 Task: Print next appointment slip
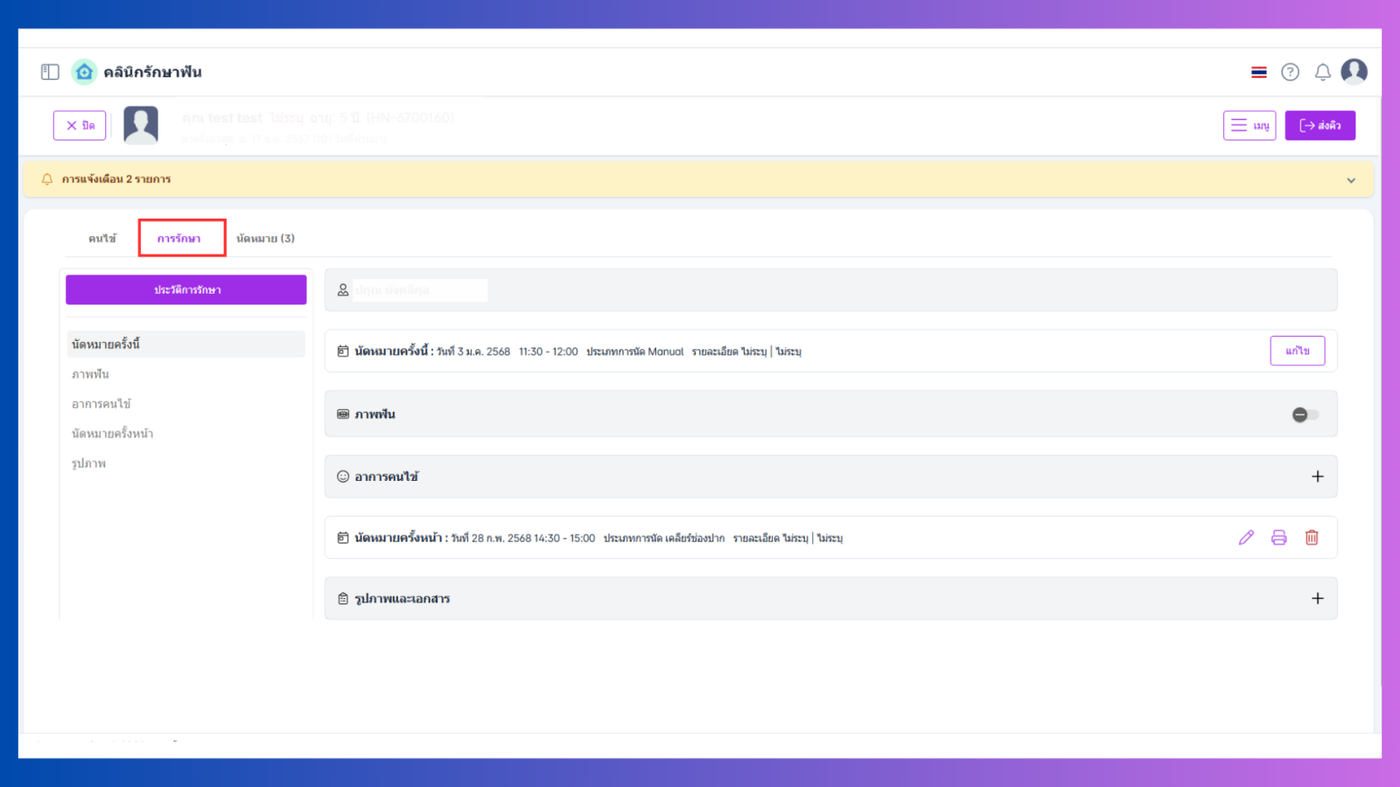pos(1278,538)
